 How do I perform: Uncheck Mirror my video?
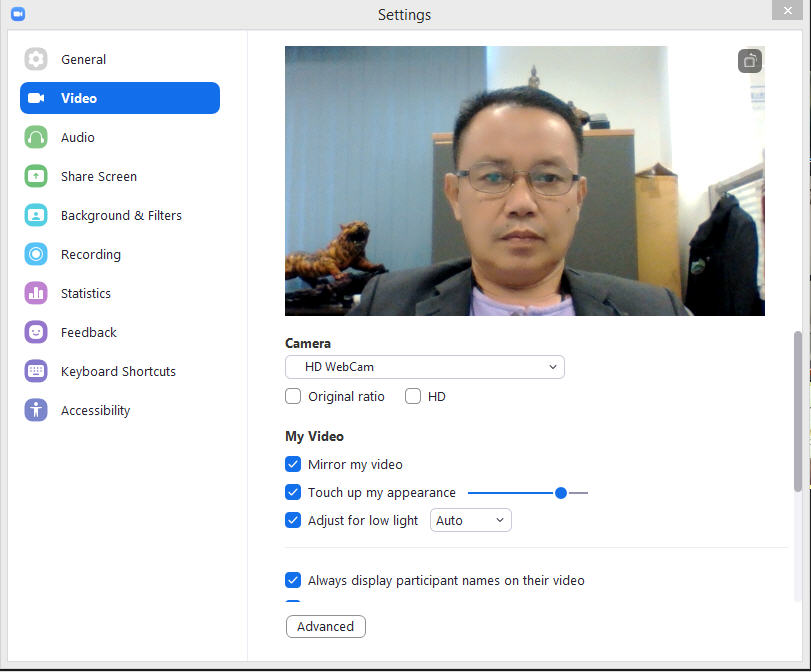point(293,464)
